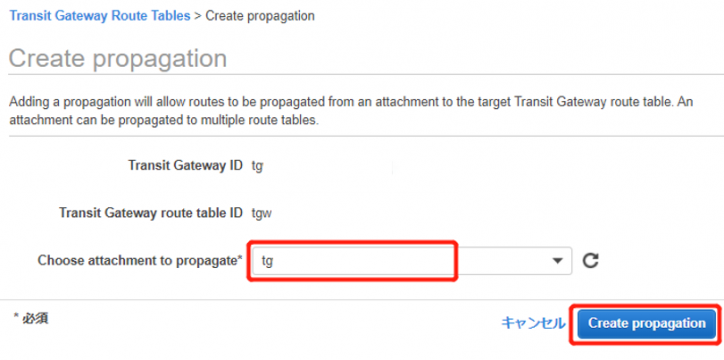The image size is (724, 360).
Task: Click the propagation description paragraph text
Action: pos(351,111)
